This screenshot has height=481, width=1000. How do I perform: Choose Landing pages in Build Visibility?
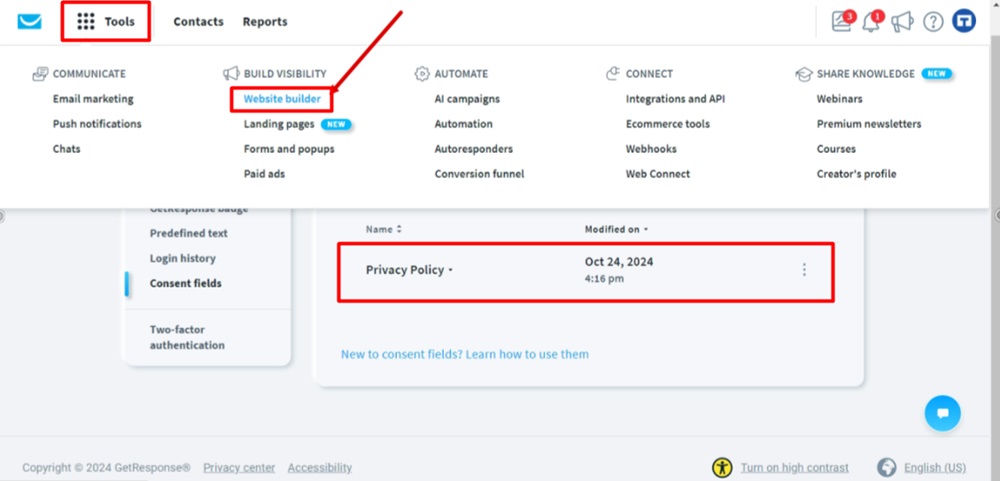(x=279, y=124)
